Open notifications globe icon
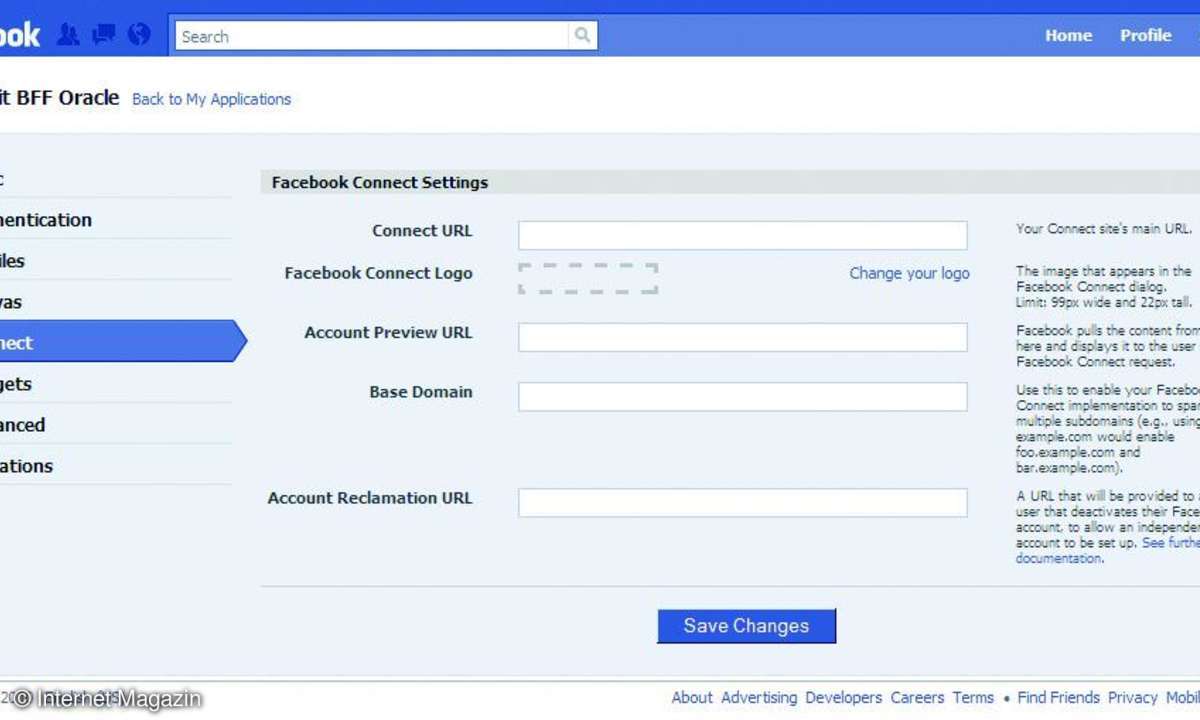1200x720 pixels. 139,35
